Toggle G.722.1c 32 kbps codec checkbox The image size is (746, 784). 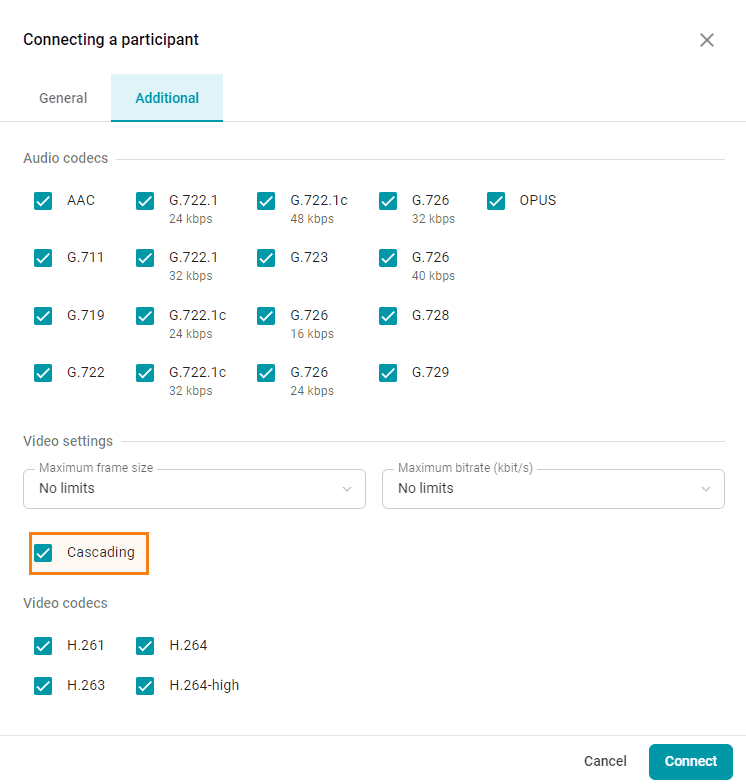point(145,373)
